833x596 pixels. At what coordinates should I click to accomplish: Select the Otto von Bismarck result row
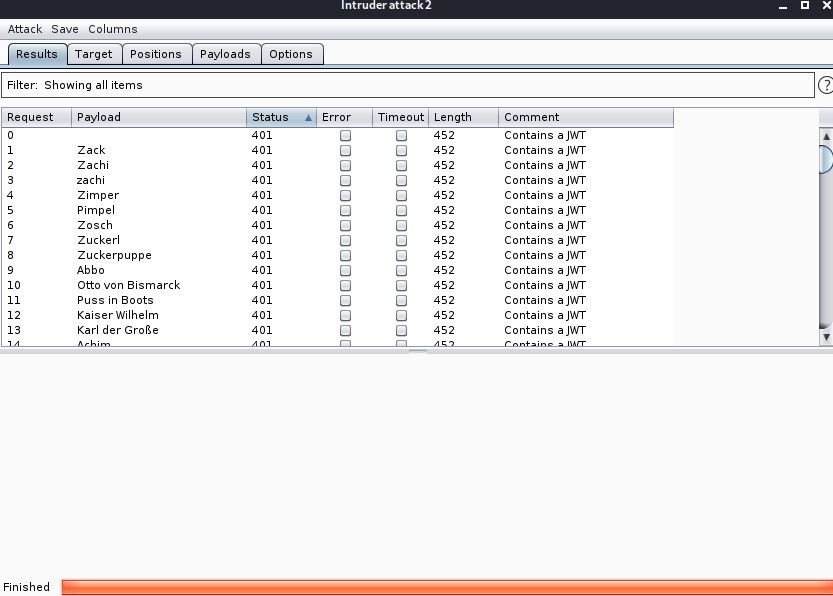click(129, 285)
